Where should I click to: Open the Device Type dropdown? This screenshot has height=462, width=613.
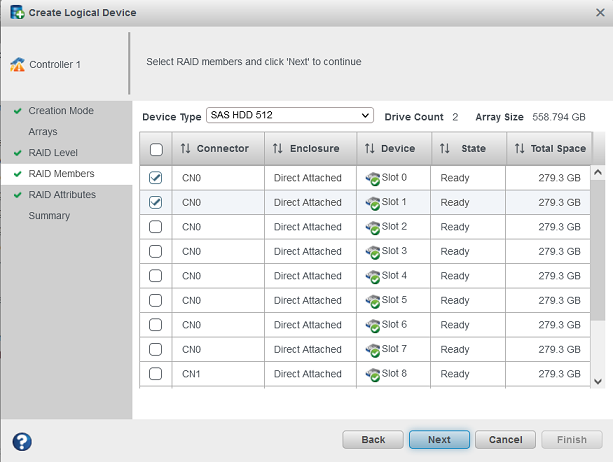pyautogui.click(x=289, y=116)
